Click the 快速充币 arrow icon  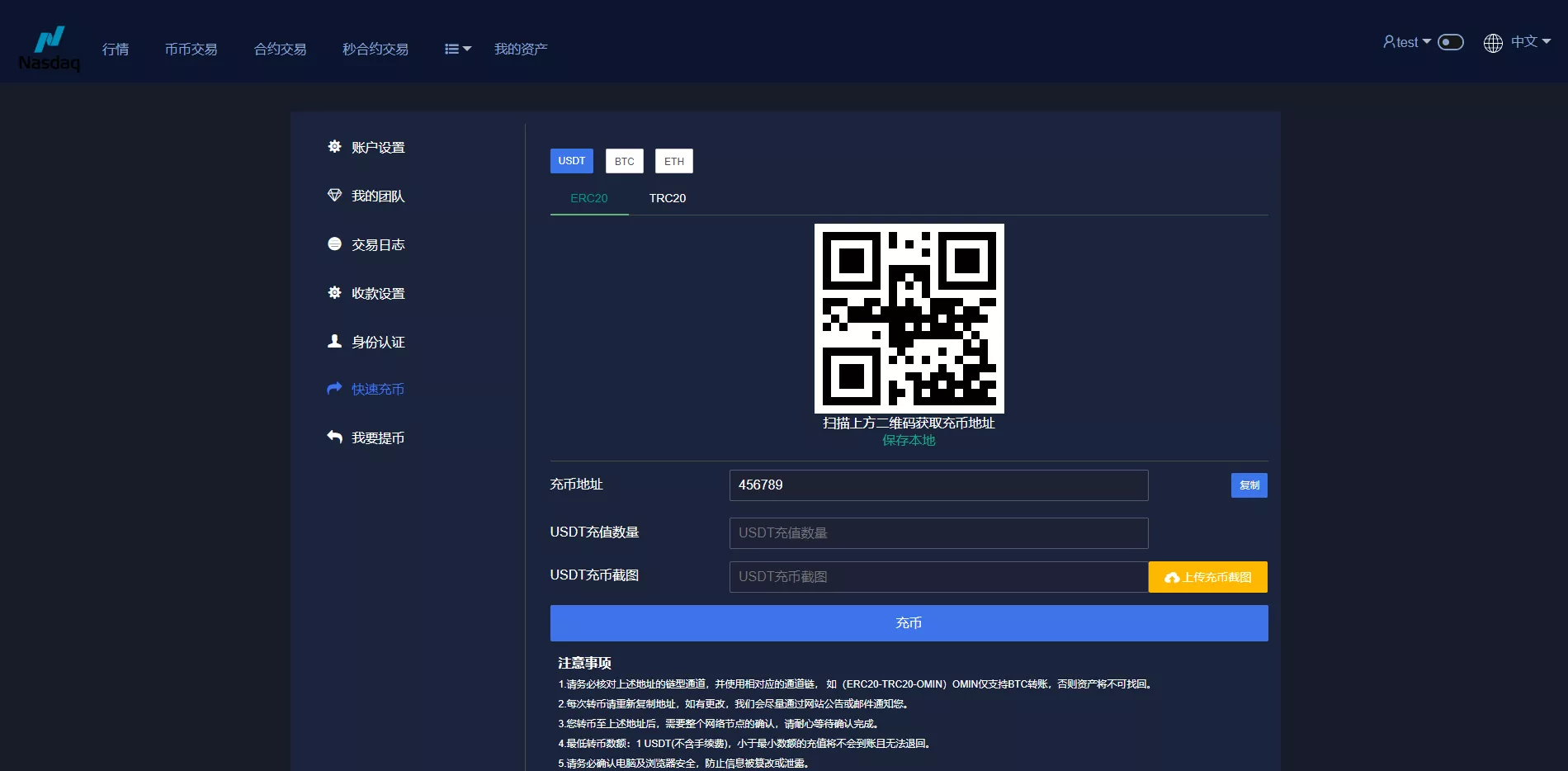tap(333, 388)
